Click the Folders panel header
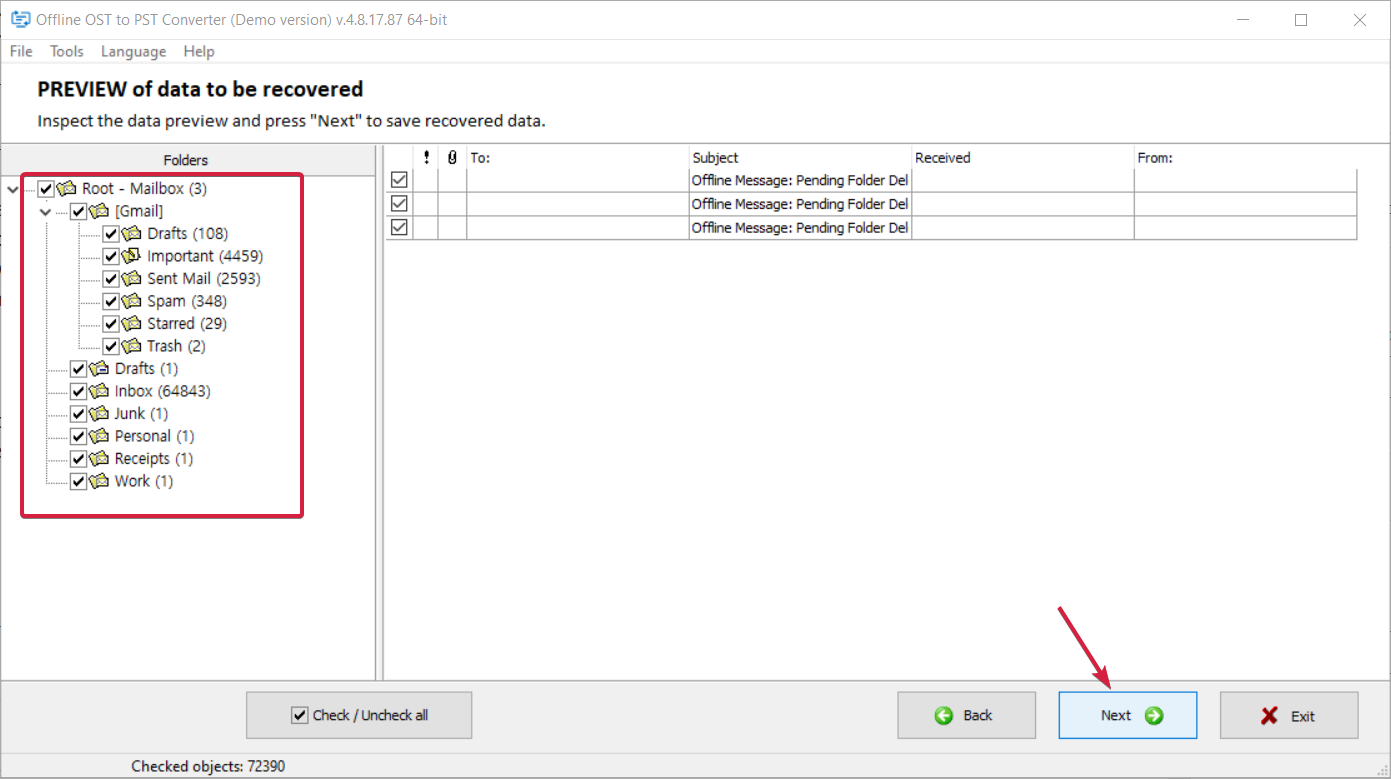The width and height of the screenshot is (1391, 779). pyautogui.click(x=186, y=160)
